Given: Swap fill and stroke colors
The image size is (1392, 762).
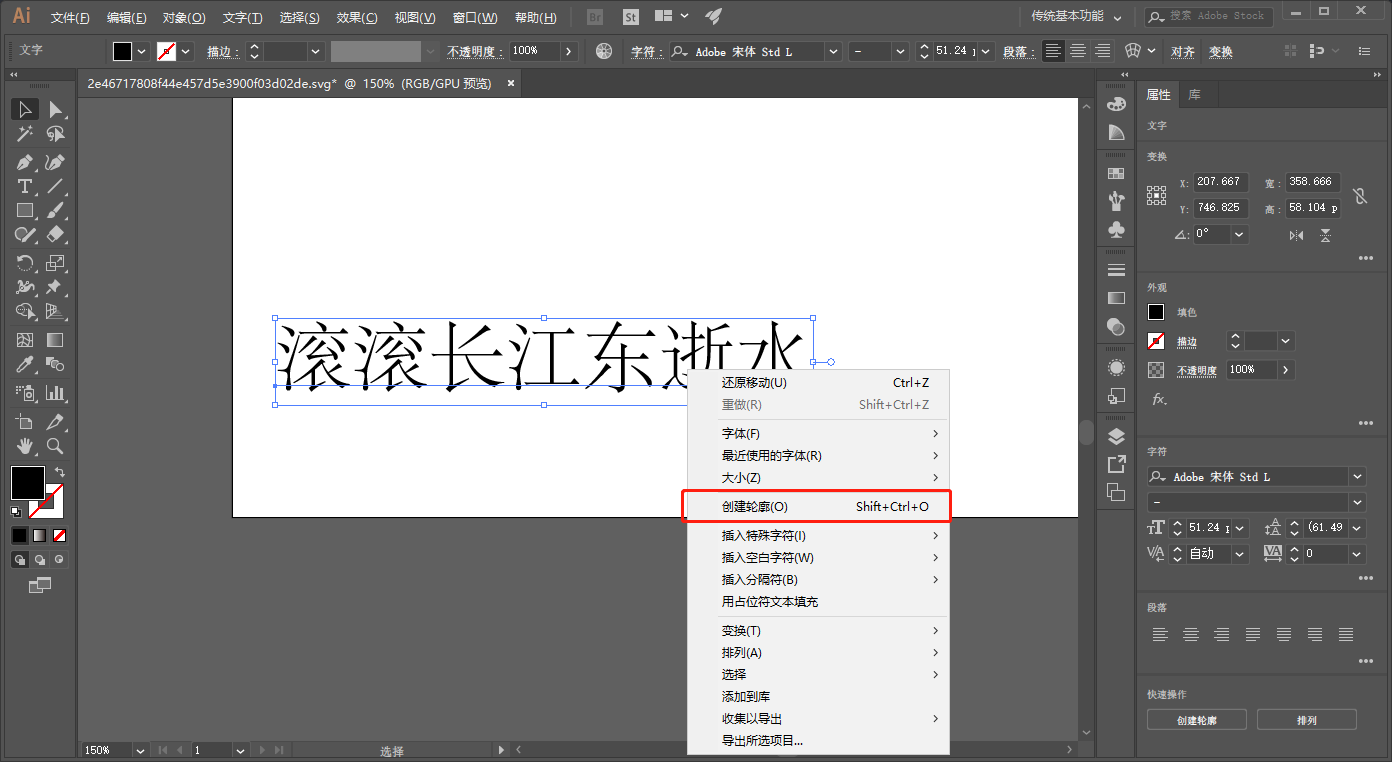Looking at the screenshot, I should (60, 472).
